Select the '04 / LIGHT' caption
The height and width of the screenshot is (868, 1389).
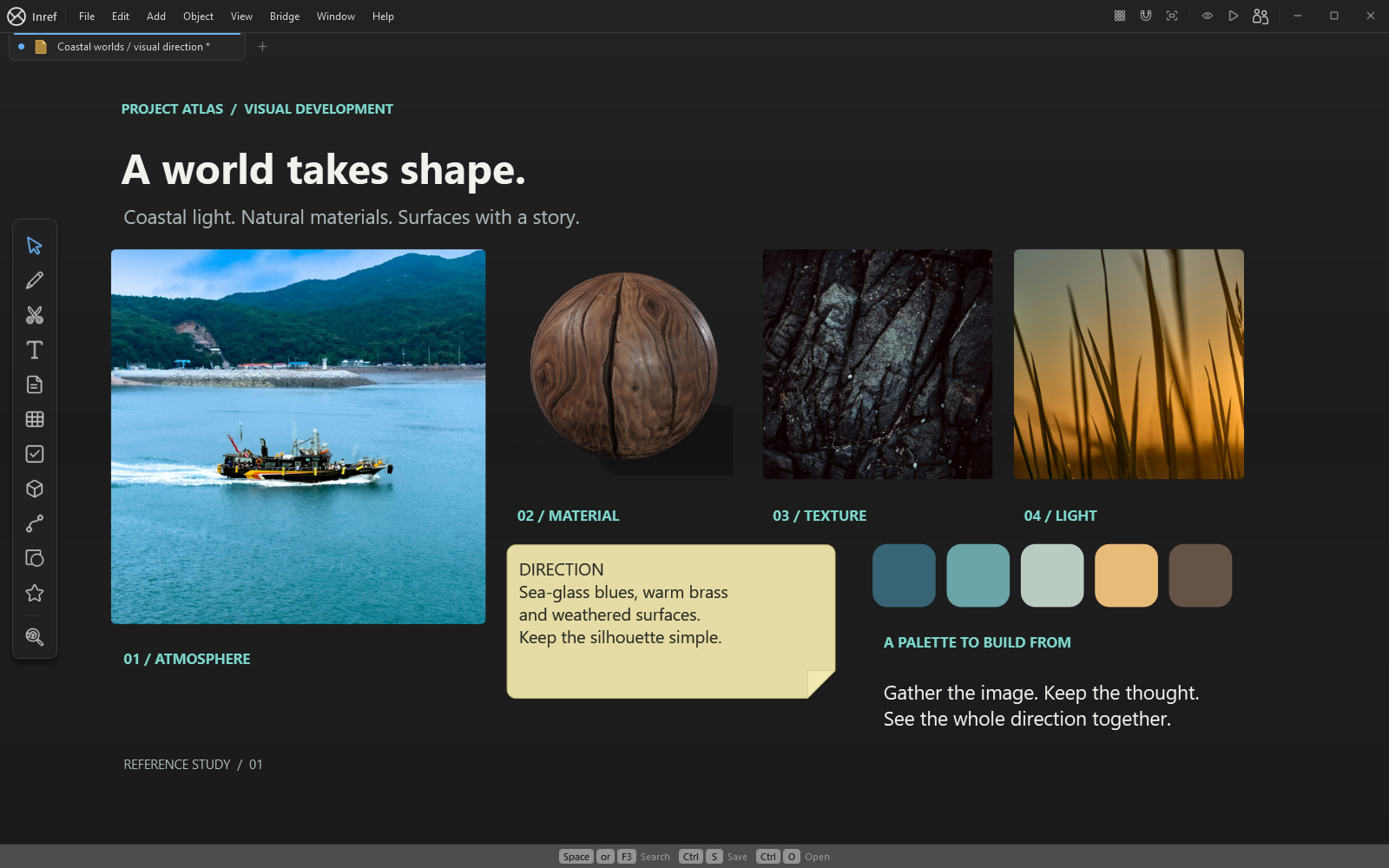pyautogui.click(x=1060, y=516)
